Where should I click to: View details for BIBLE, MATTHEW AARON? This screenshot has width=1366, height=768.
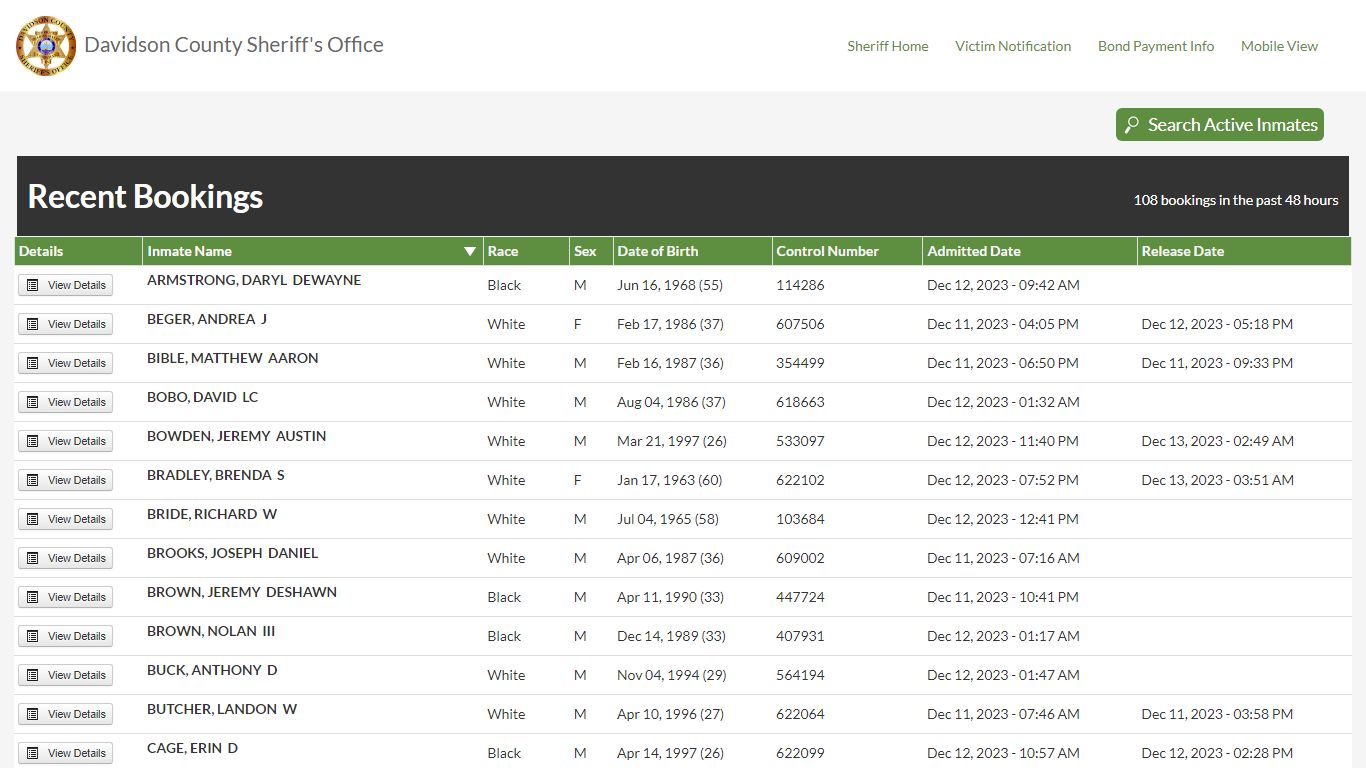[65, 363]
